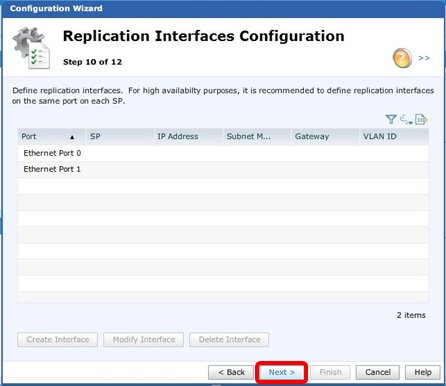This screenshot has width=446, height=386.
Task: Select the Ethernet Port 1 row
Action: click(223, 169)
